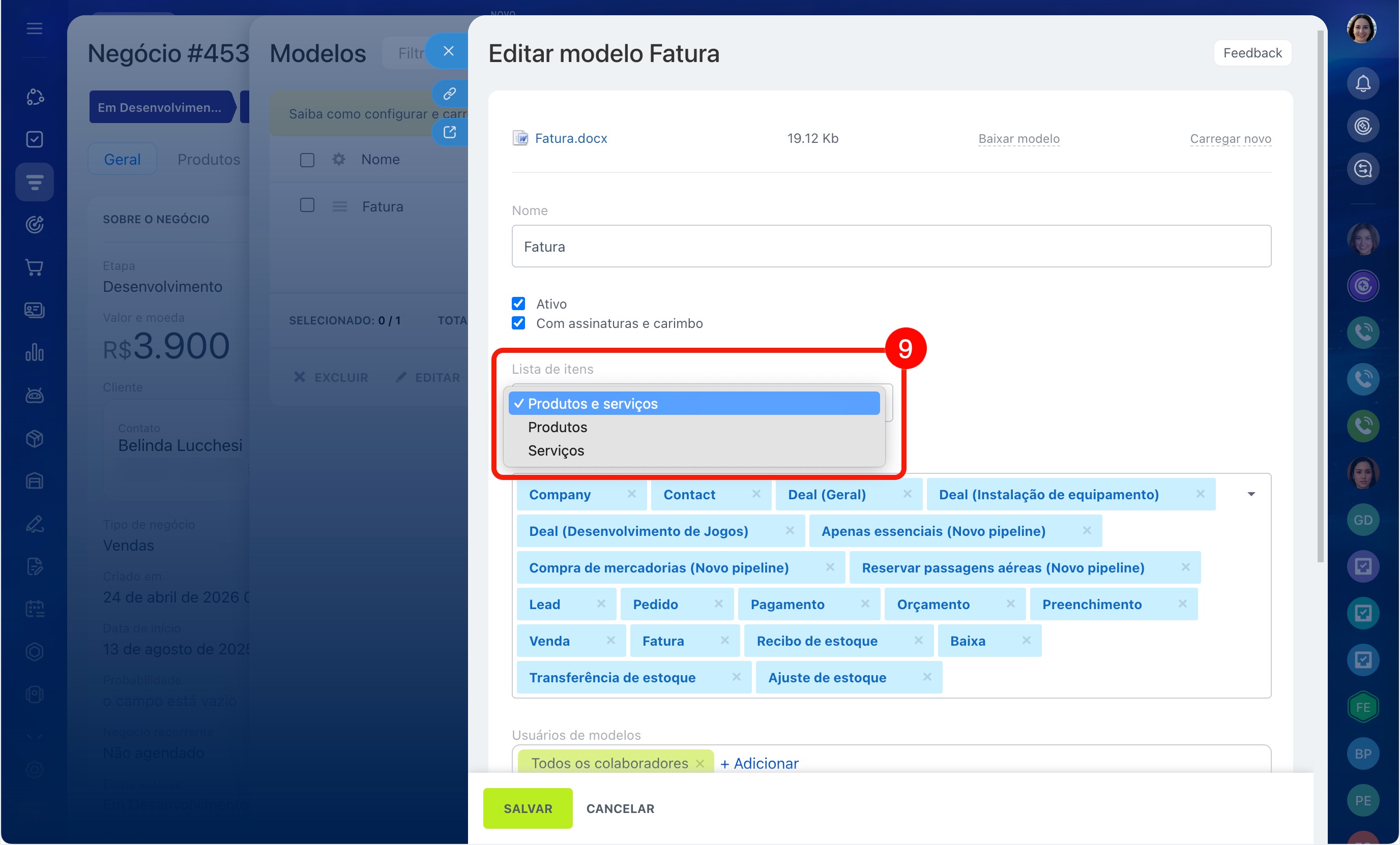Click the copy link icon button
The image size is (1400, 845).
pos(449,93)
